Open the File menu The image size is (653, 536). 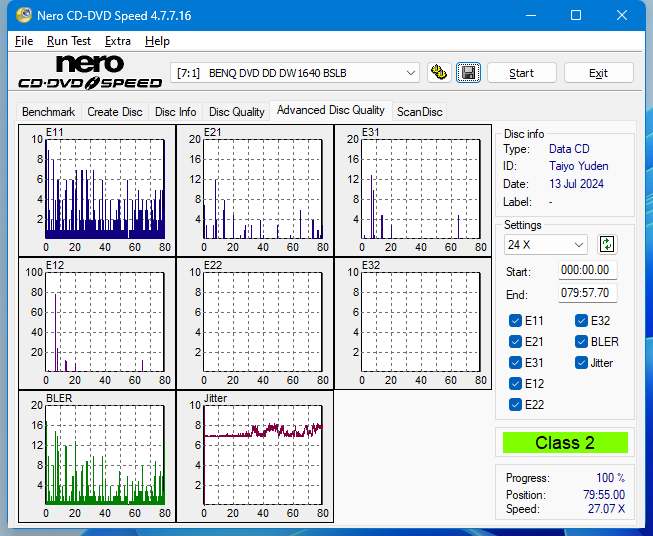(24, 41)
